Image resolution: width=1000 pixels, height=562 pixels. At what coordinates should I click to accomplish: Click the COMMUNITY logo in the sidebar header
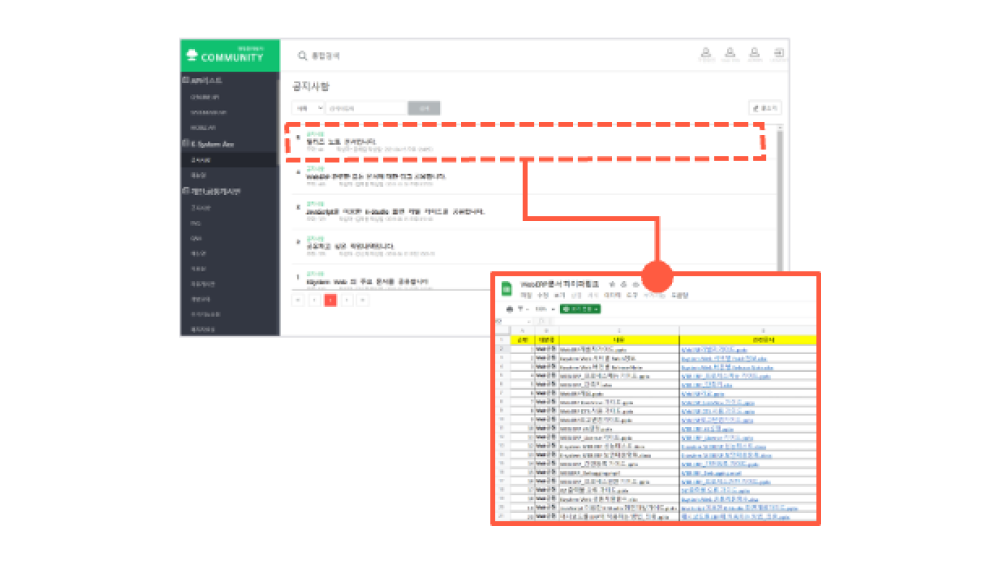(x=225, y=55)
